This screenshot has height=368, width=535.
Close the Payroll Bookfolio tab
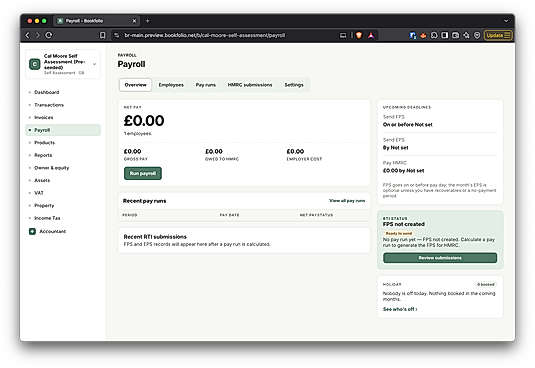point(134,21)
